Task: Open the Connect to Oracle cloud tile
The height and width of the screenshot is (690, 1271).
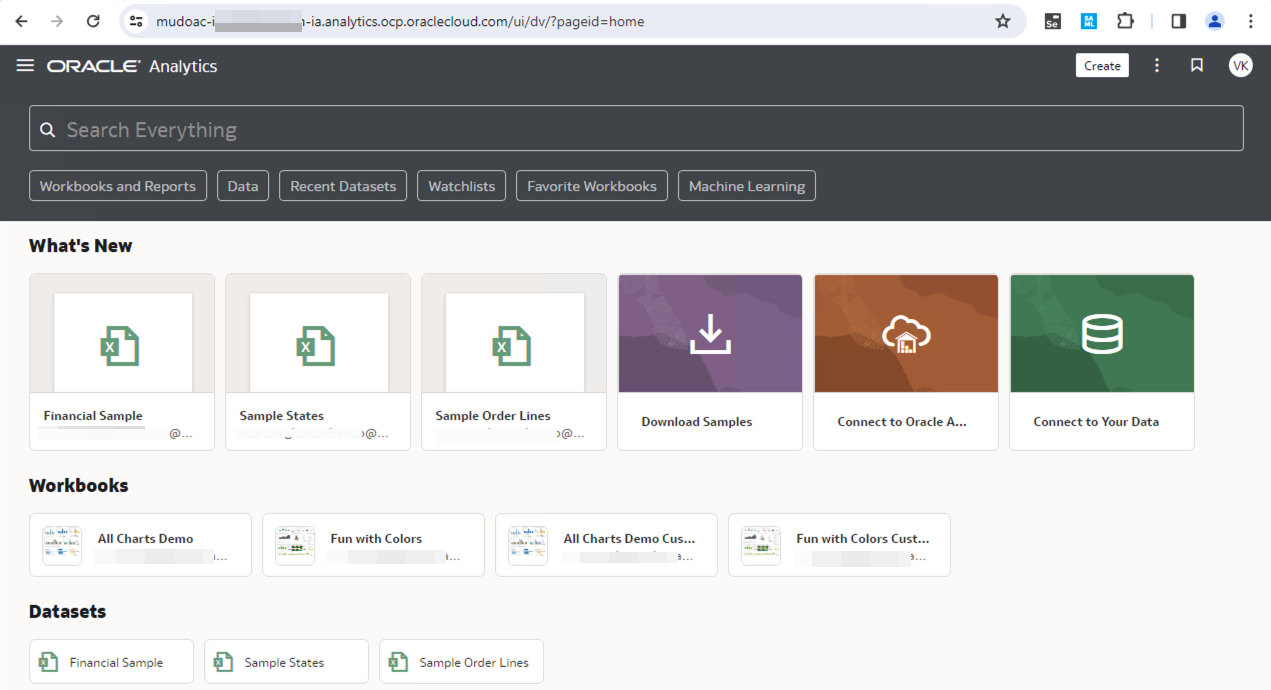Action: point(906,362)
